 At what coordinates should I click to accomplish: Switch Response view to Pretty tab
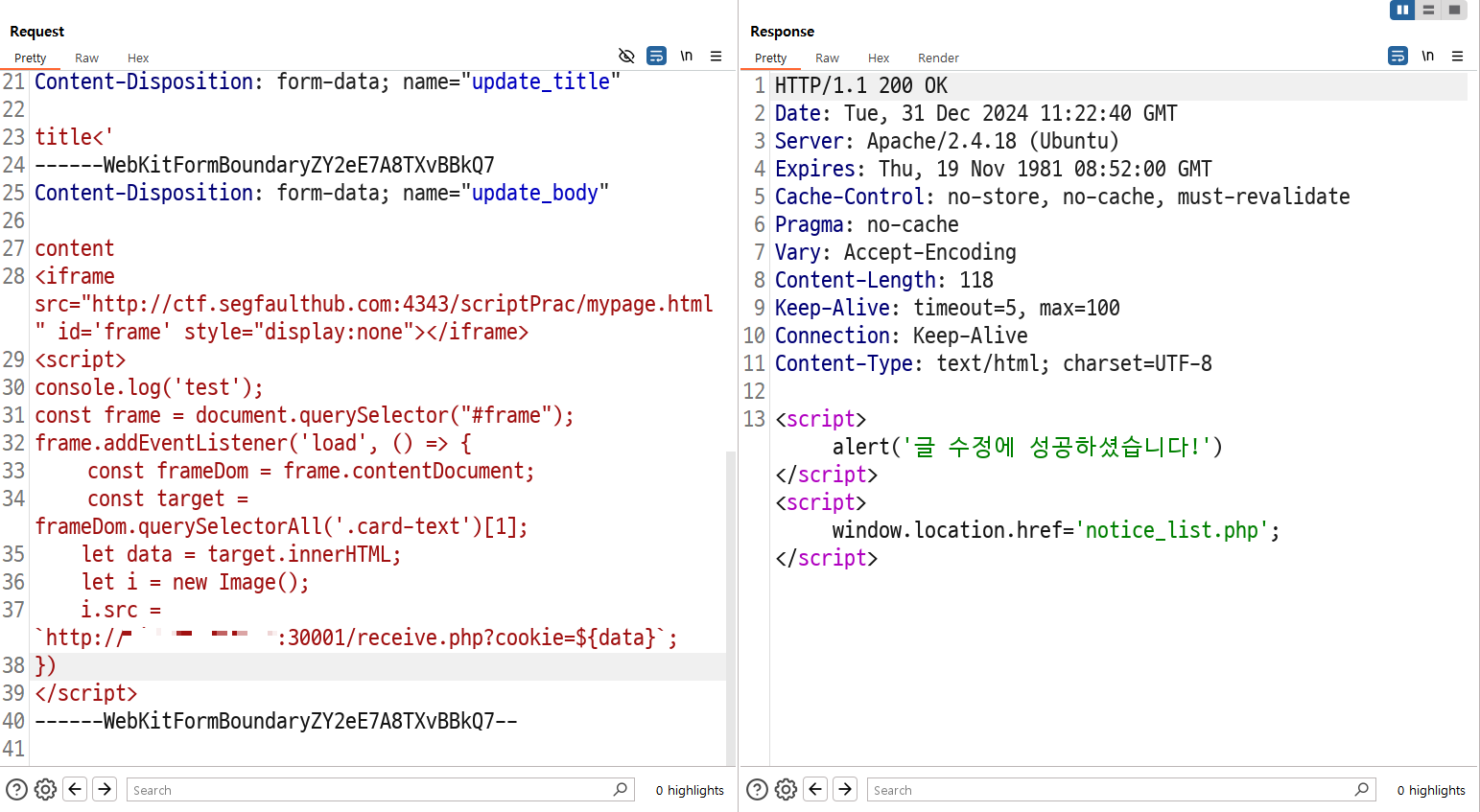pos(771,58)
